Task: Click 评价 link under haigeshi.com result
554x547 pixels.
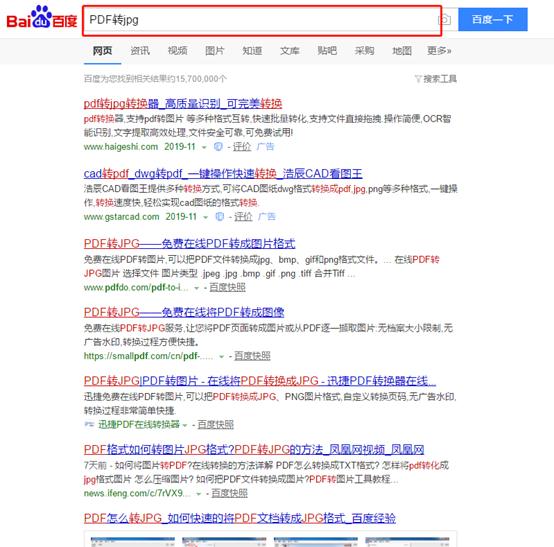Action: [242, 147]
